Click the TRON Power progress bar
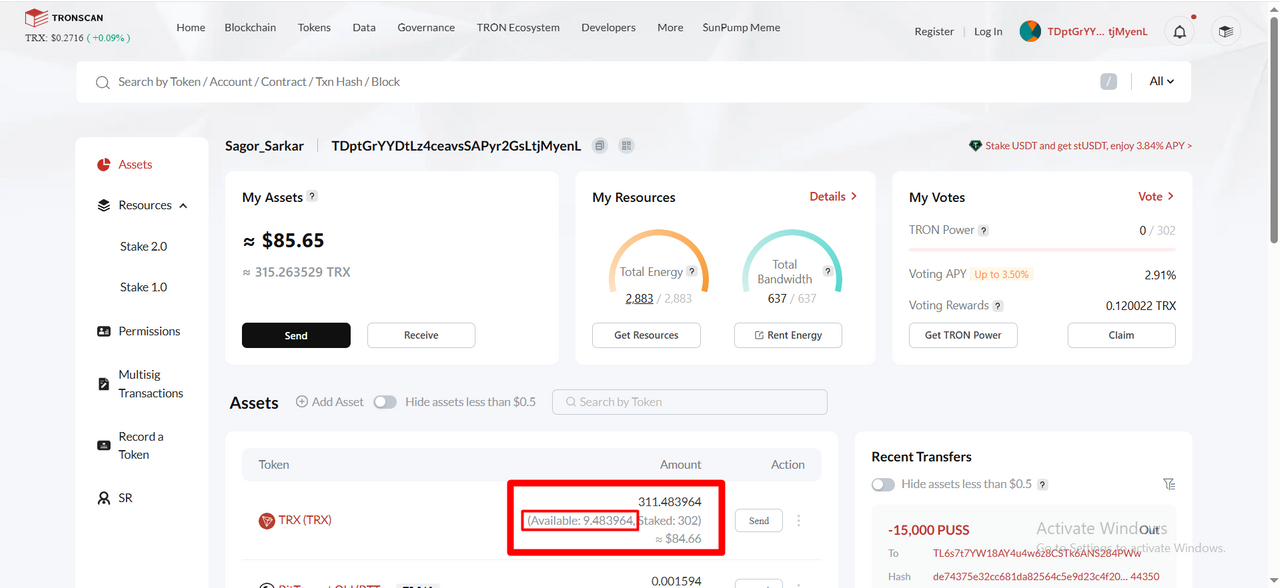The image size is (1280, 588). (x=1042, y=249)
